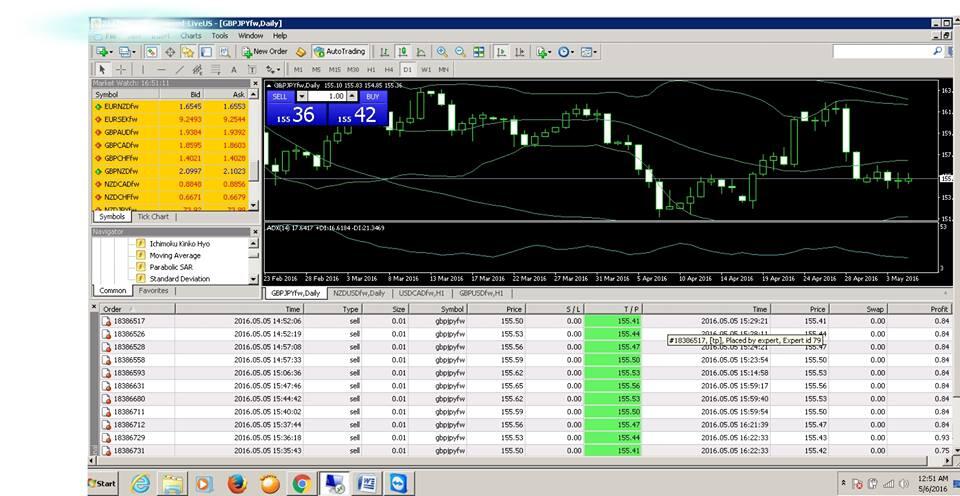Select the cursor arrow tool
The height and width of the screenshot is (496, 960).
102,69
